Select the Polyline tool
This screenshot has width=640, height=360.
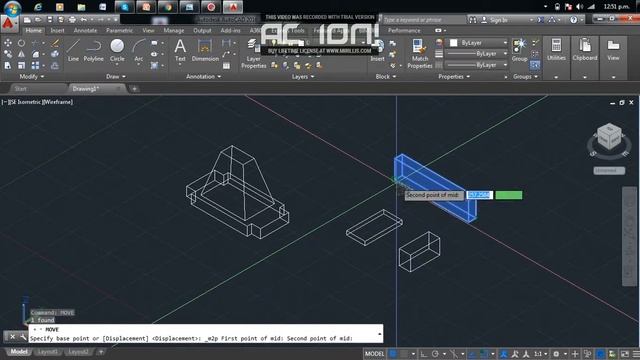[93, 51]
